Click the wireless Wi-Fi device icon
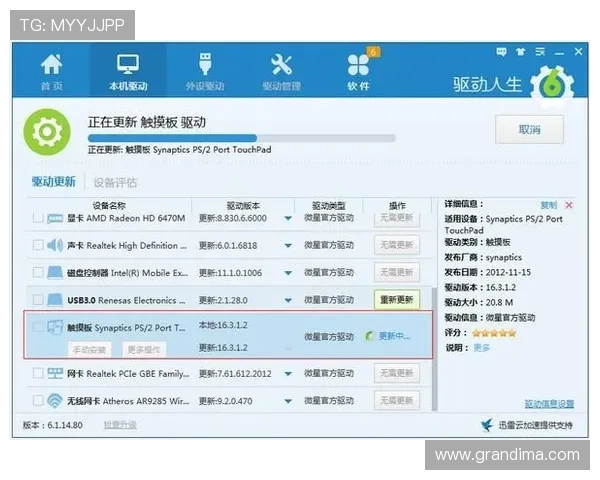Screen dimensions: 600x480 [55, 401]
